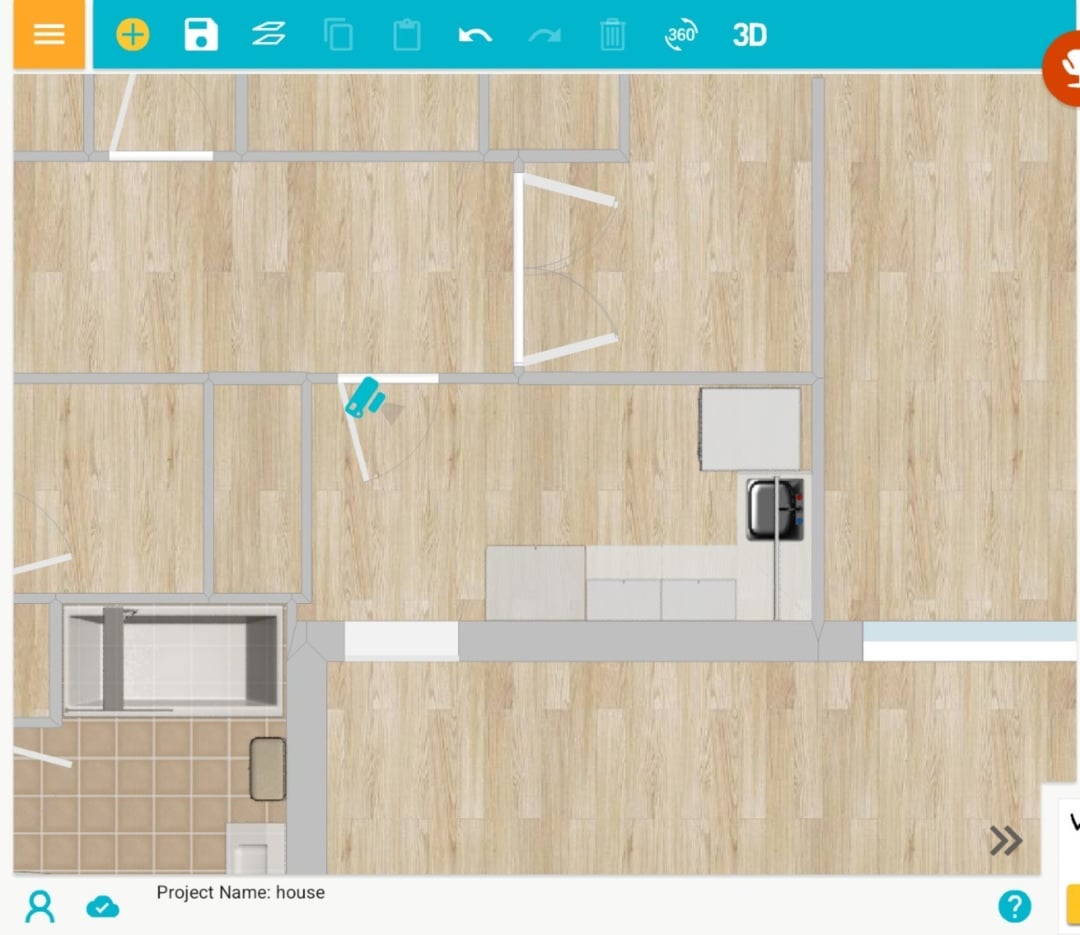Redo the last undone action

544,35
